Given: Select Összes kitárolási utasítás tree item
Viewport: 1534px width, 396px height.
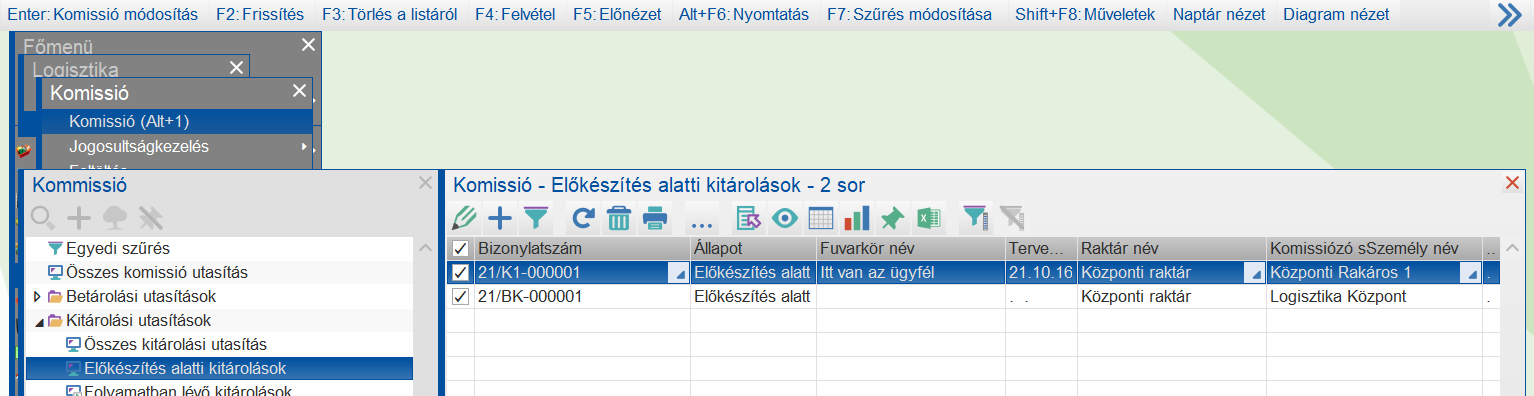Looking at the screenshot, I should point(175,345).
